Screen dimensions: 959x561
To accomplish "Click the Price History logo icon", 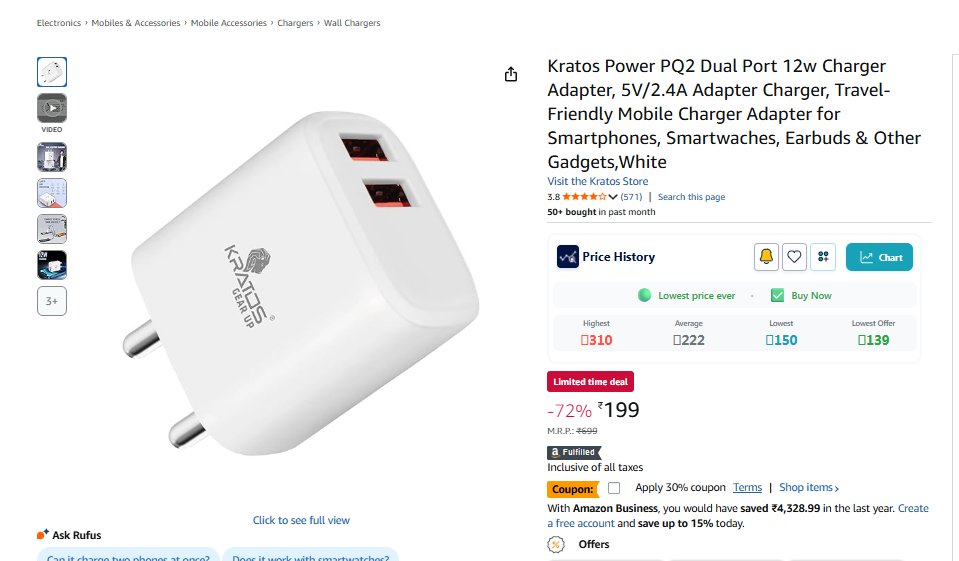I will click(x=568, y=257).
